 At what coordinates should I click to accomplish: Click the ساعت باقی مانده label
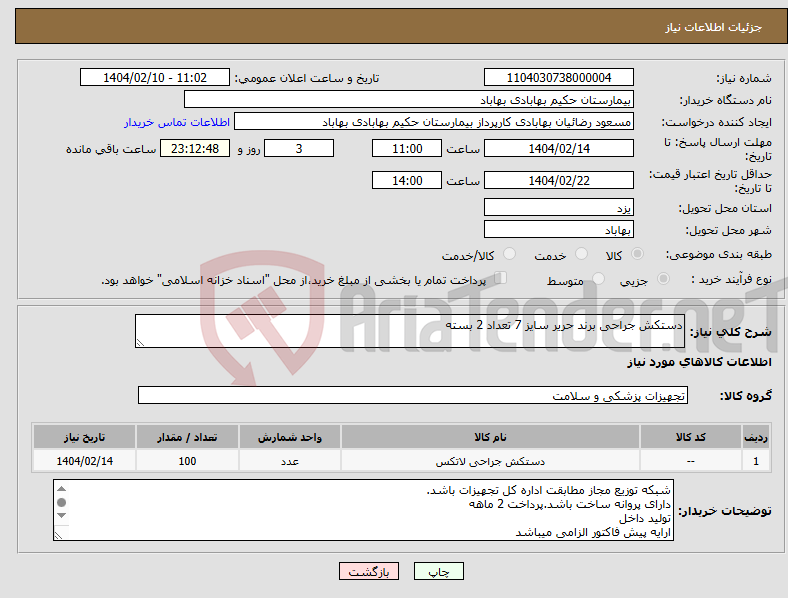coord(111,149)
